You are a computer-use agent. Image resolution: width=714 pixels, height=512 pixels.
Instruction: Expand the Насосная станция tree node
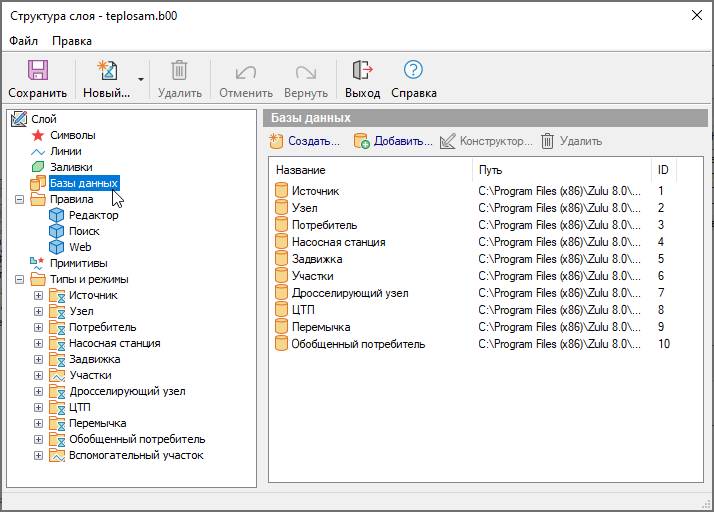click(x=39, y=343)
